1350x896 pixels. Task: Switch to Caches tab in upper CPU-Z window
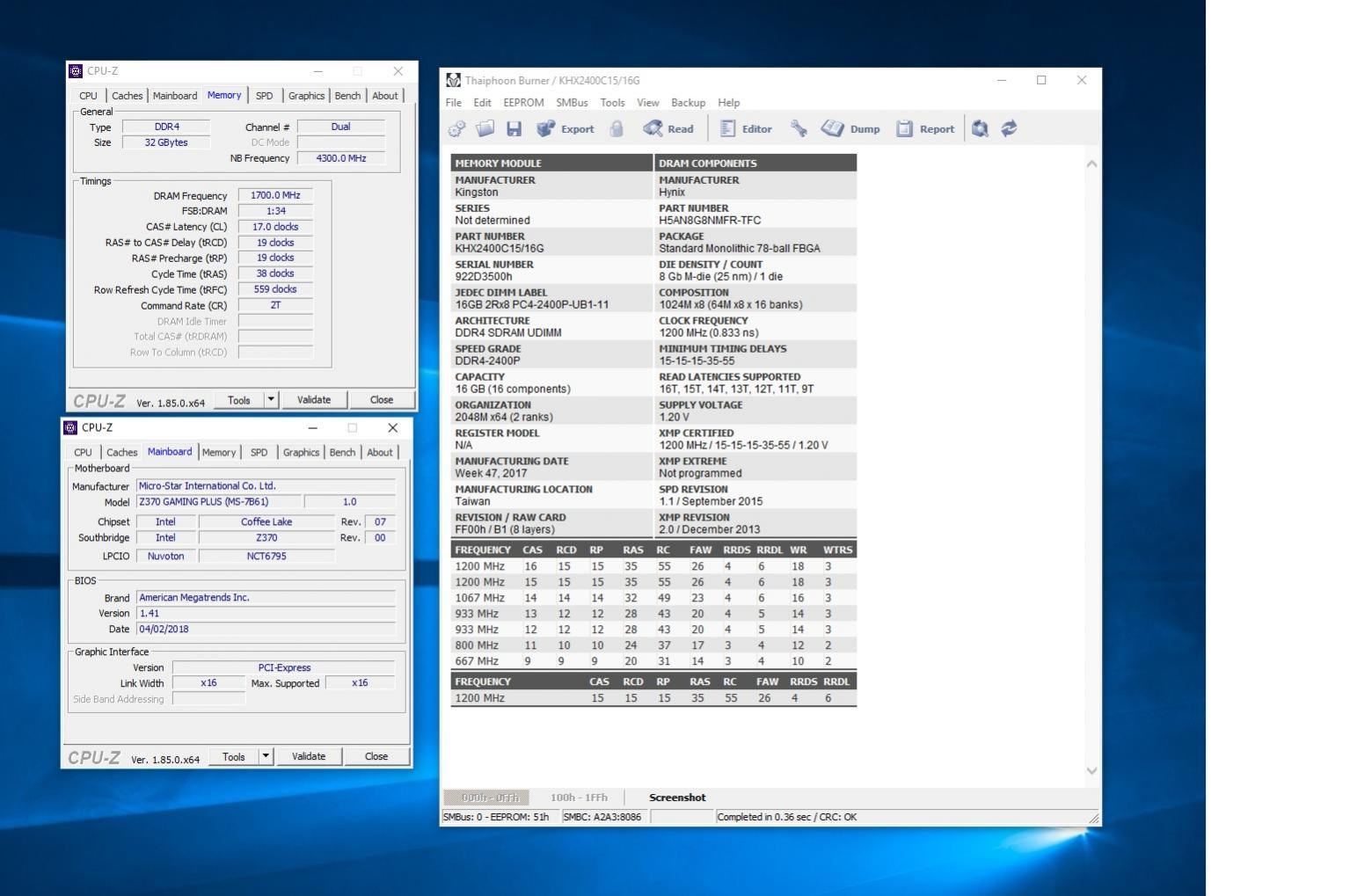128,96
